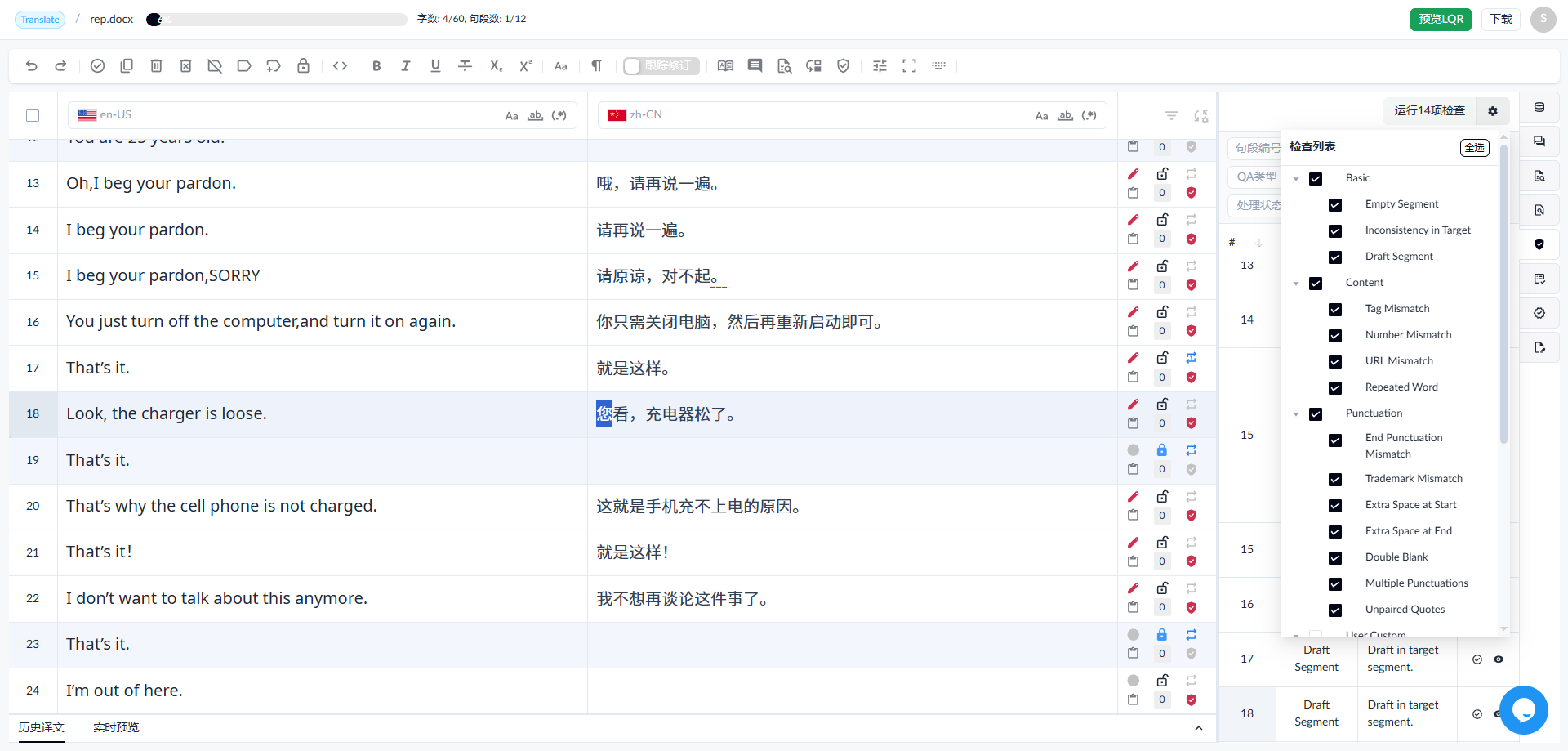Viewport: 1568px width, 751px height.
Task: Uncheck Double Blank check
Action: 1335,558
